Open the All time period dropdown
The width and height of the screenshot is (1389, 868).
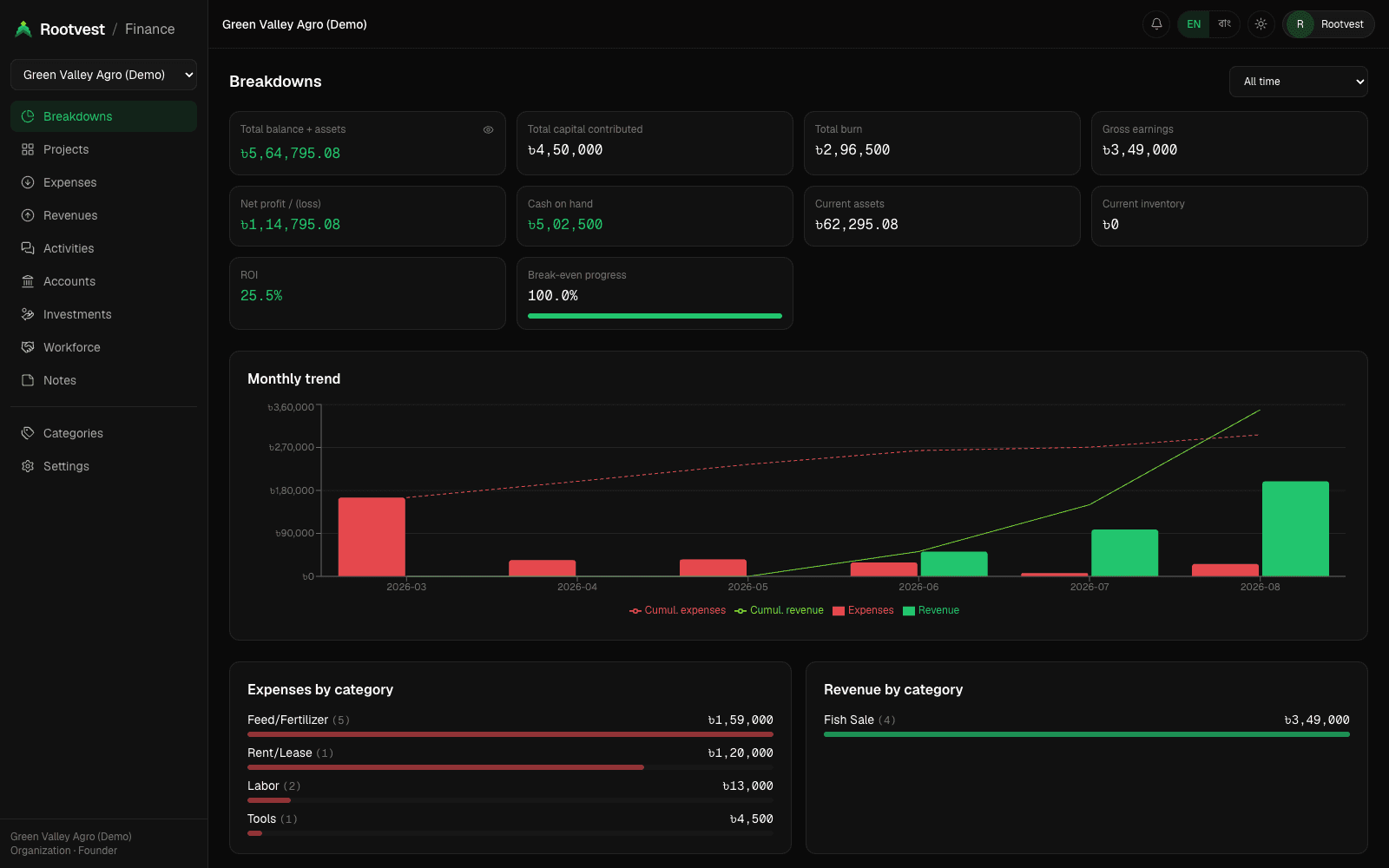coord(1298,82)
